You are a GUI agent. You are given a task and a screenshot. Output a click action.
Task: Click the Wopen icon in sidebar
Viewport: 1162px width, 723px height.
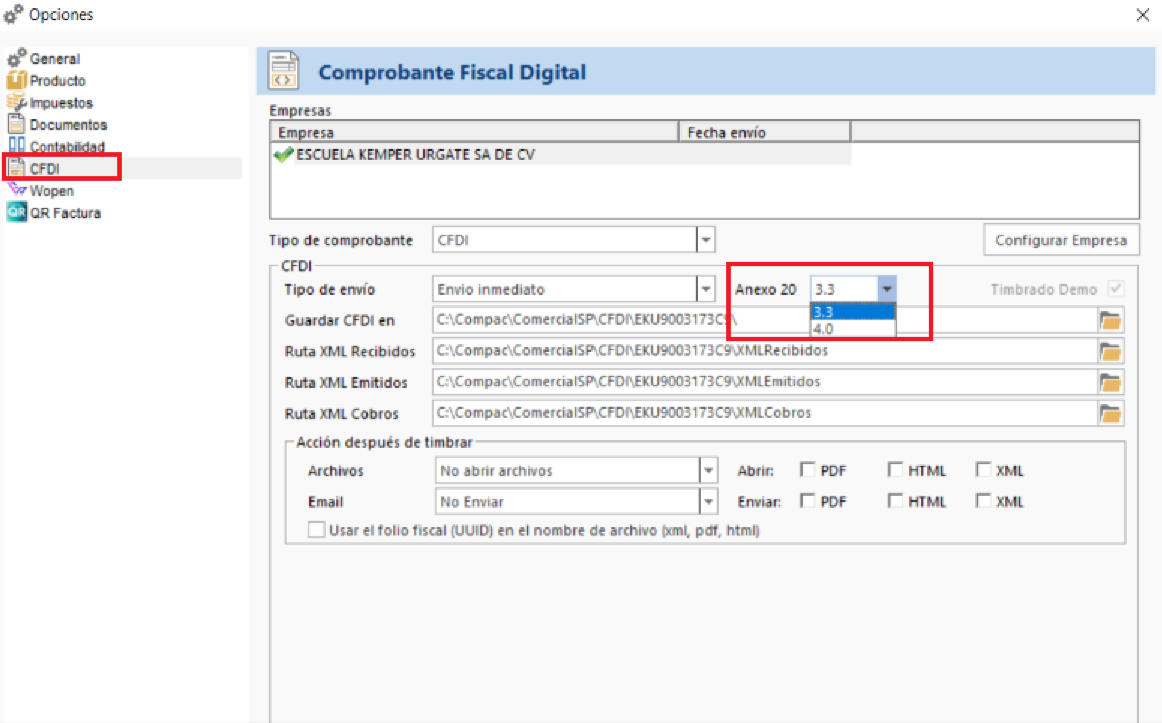click(x=16, y=190)
